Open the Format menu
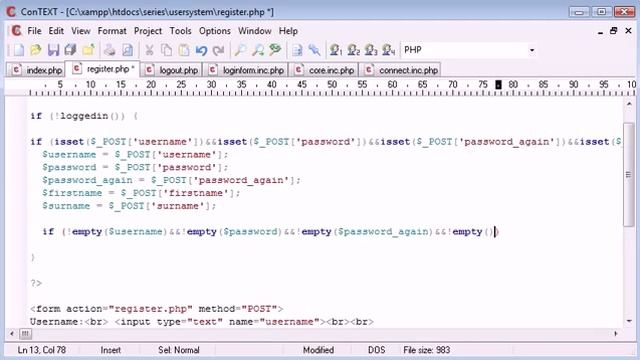 (x=112, y=31)
